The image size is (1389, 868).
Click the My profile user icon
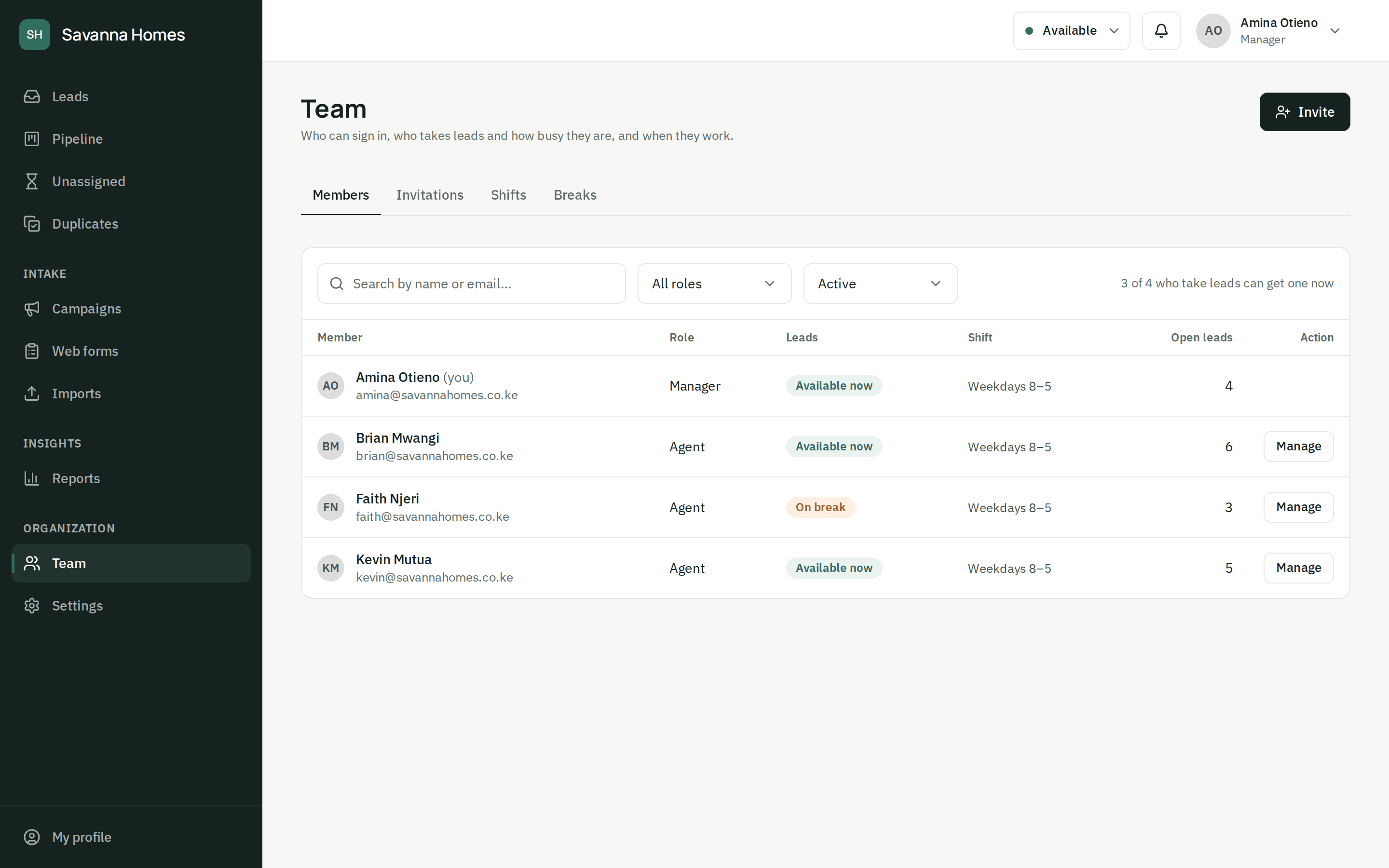31,837
